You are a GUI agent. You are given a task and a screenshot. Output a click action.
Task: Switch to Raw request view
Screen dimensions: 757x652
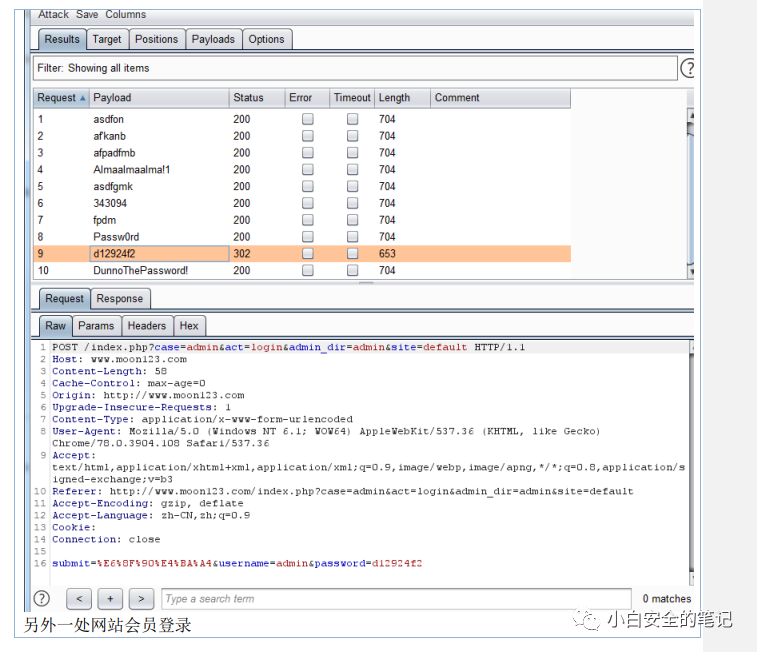click(x=56, y=326)
